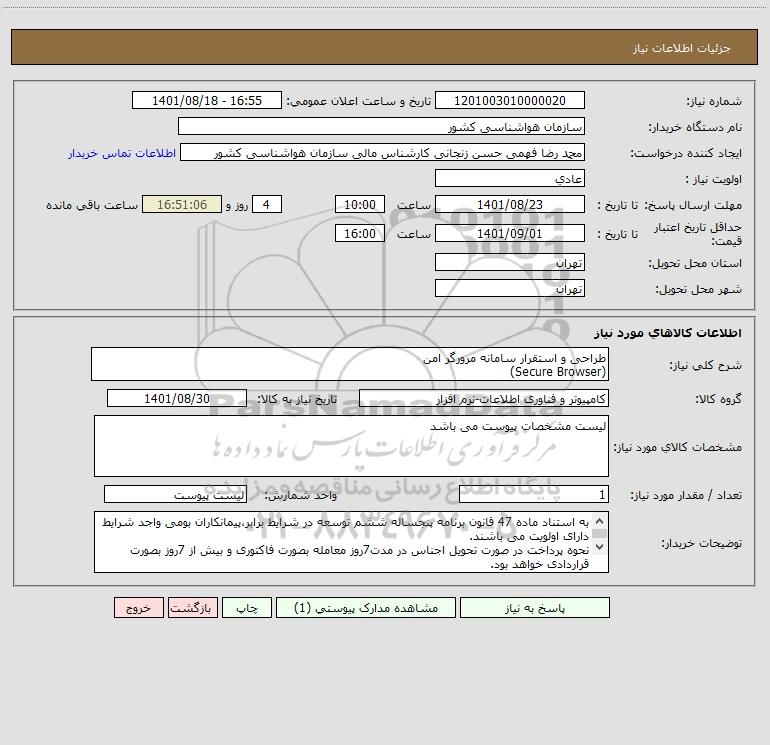770x745 pixels.
Task: Click response deadline date 1401/08/23
Action: tap(510, 204)
